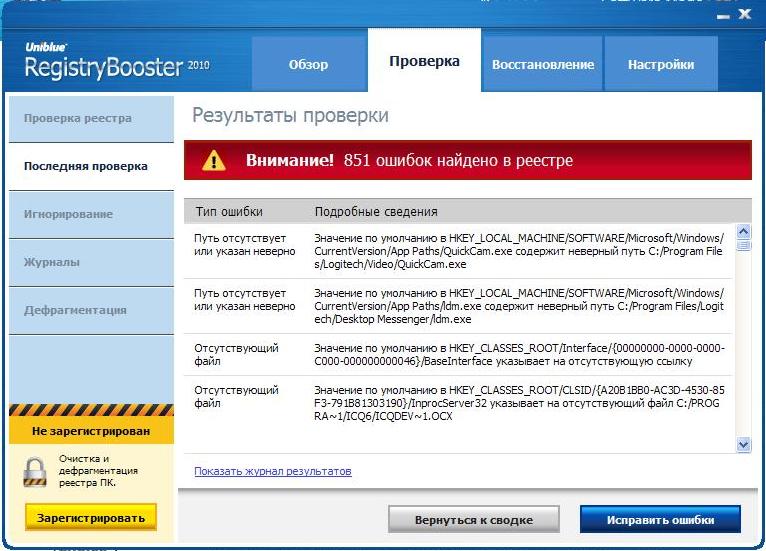766x551 pixels.
Task: Select Проверка реестра in the sidebar
Action: click(78, 118)
